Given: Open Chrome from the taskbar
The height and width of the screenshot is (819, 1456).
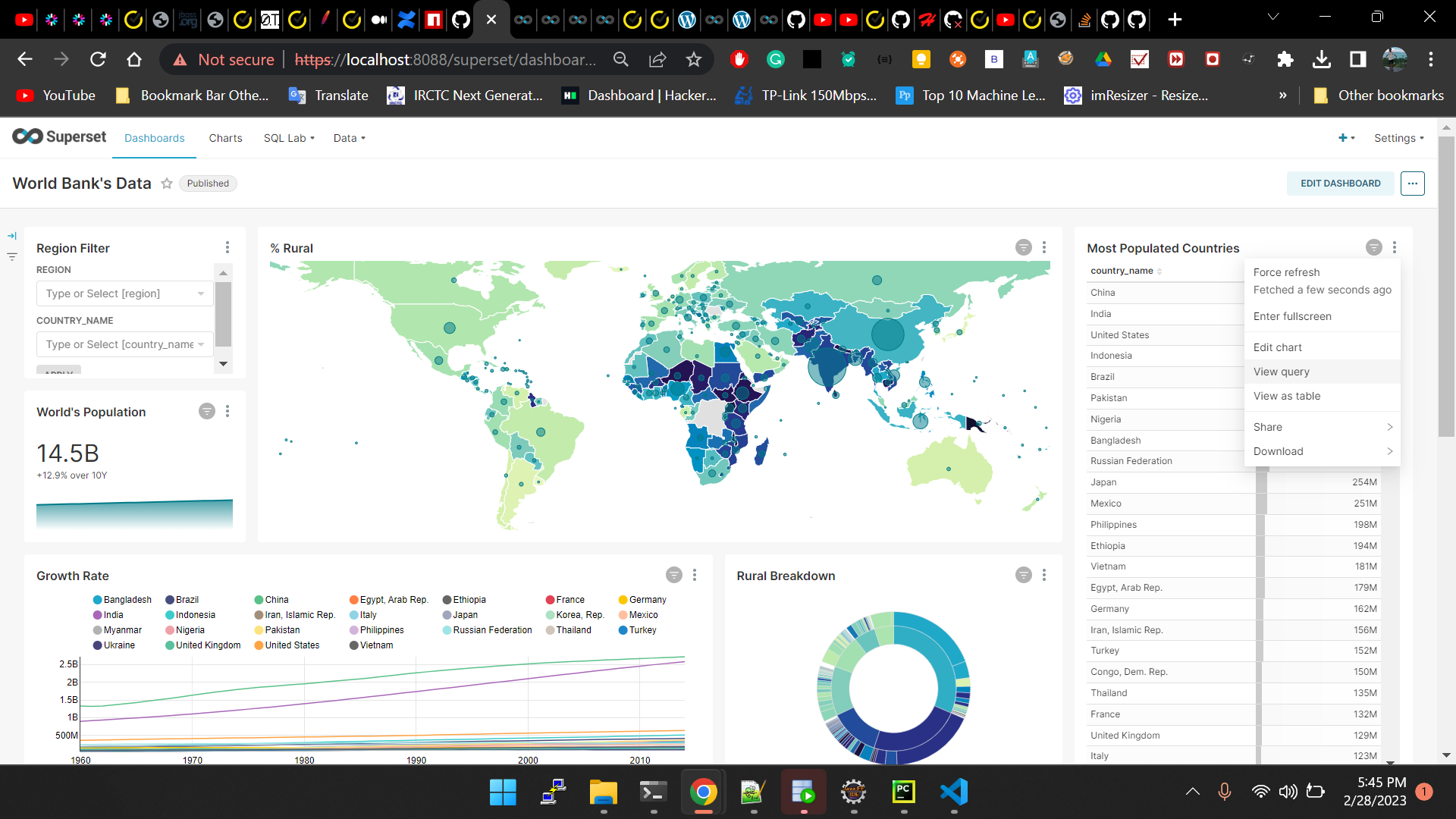Looking at the screenshot, I should pos(703,792).
